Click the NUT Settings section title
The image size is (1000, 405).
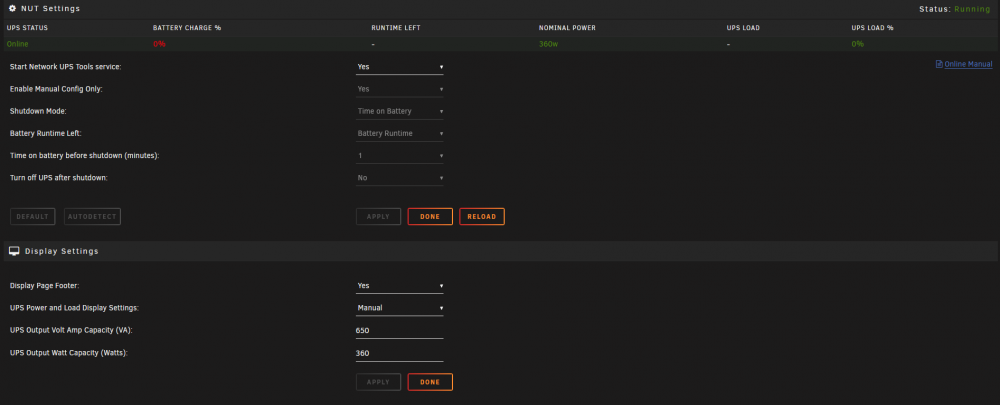pyautogui.click(x=50, y=9)
